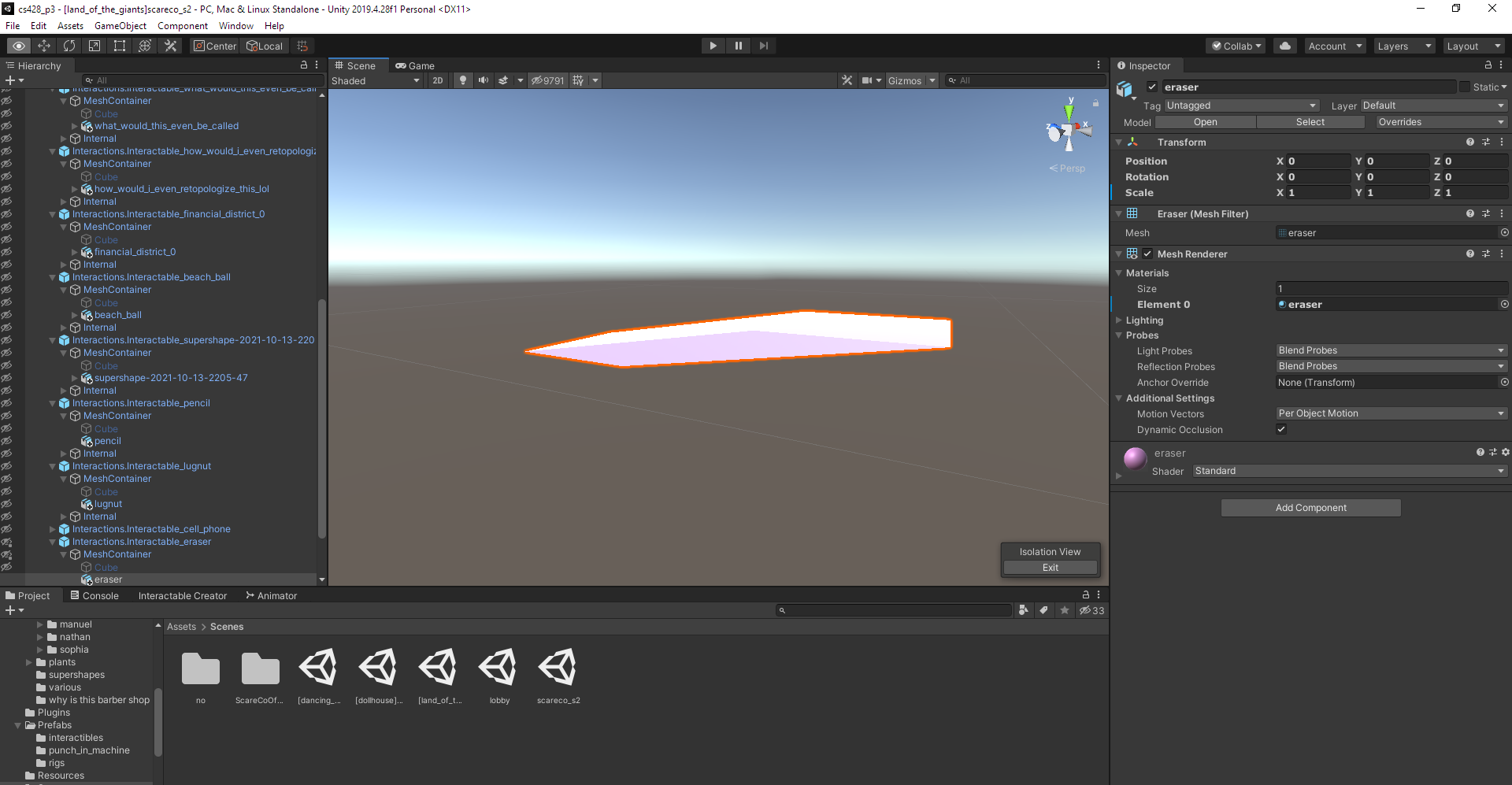Screen dimensions: 1512x785
Task: Open eraser material settings gear
Action: click(1506, 452)
